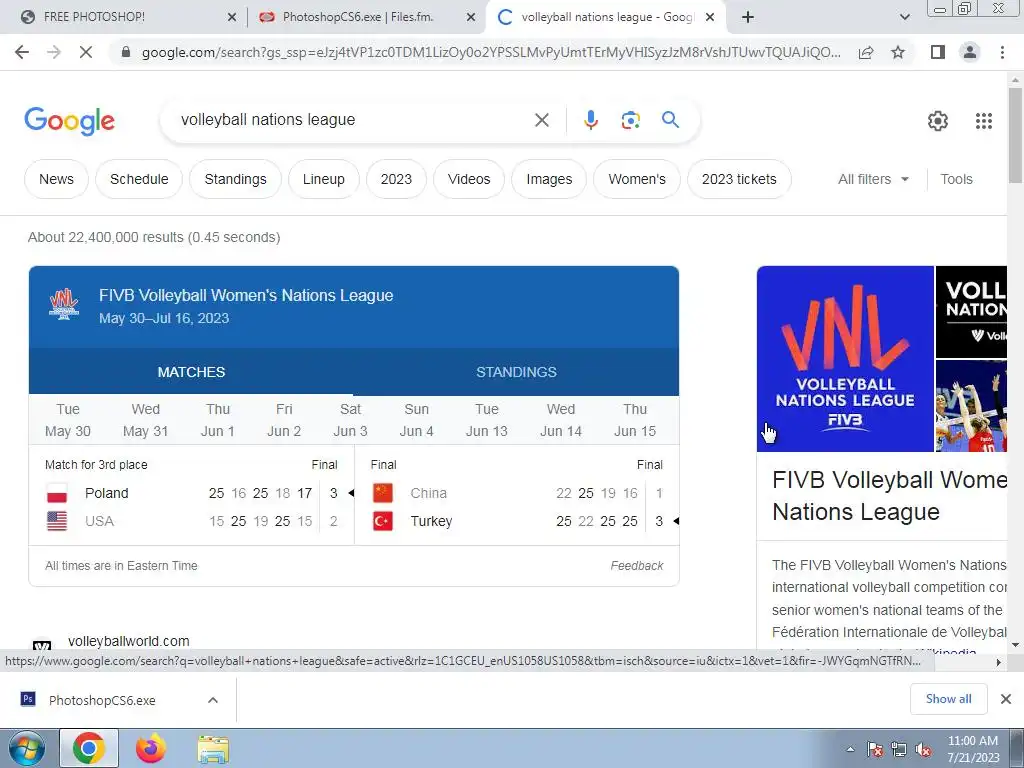Image resolution: width=1024 pixels, height=768 pixels.
Task: Show hidden system tray icons
Action: (850, 750)
